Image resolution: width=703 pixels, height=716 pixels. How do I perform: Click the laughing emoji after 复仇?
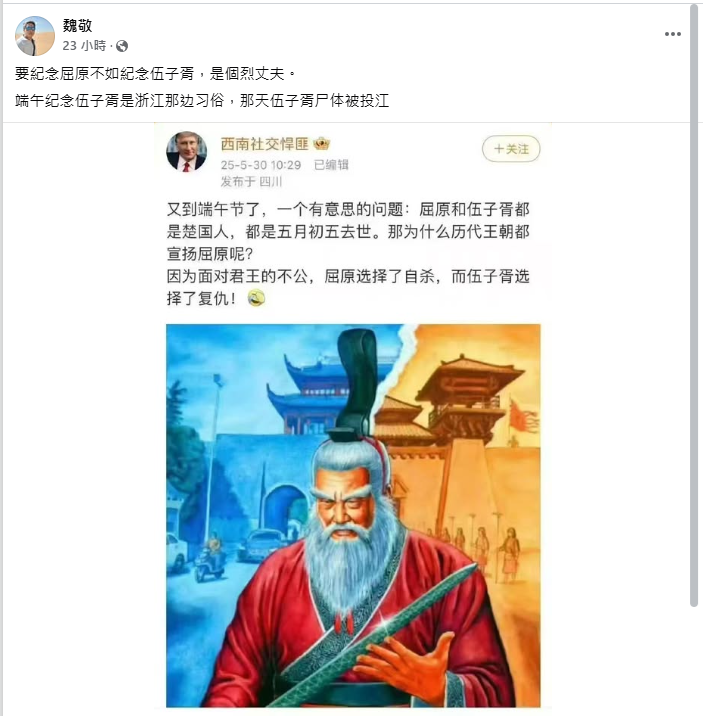(256, 298)
